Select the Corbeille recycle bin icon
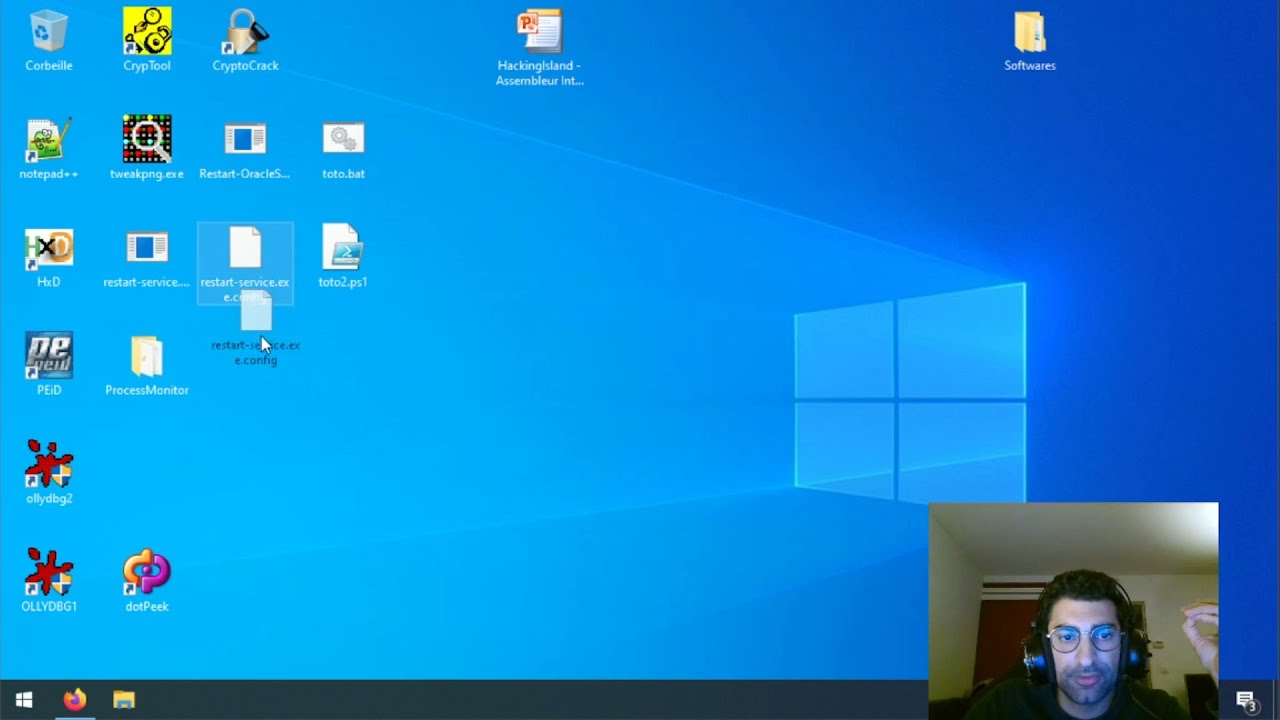The height and width of the screenshot is (720, 1280). [x=48, y=41]
